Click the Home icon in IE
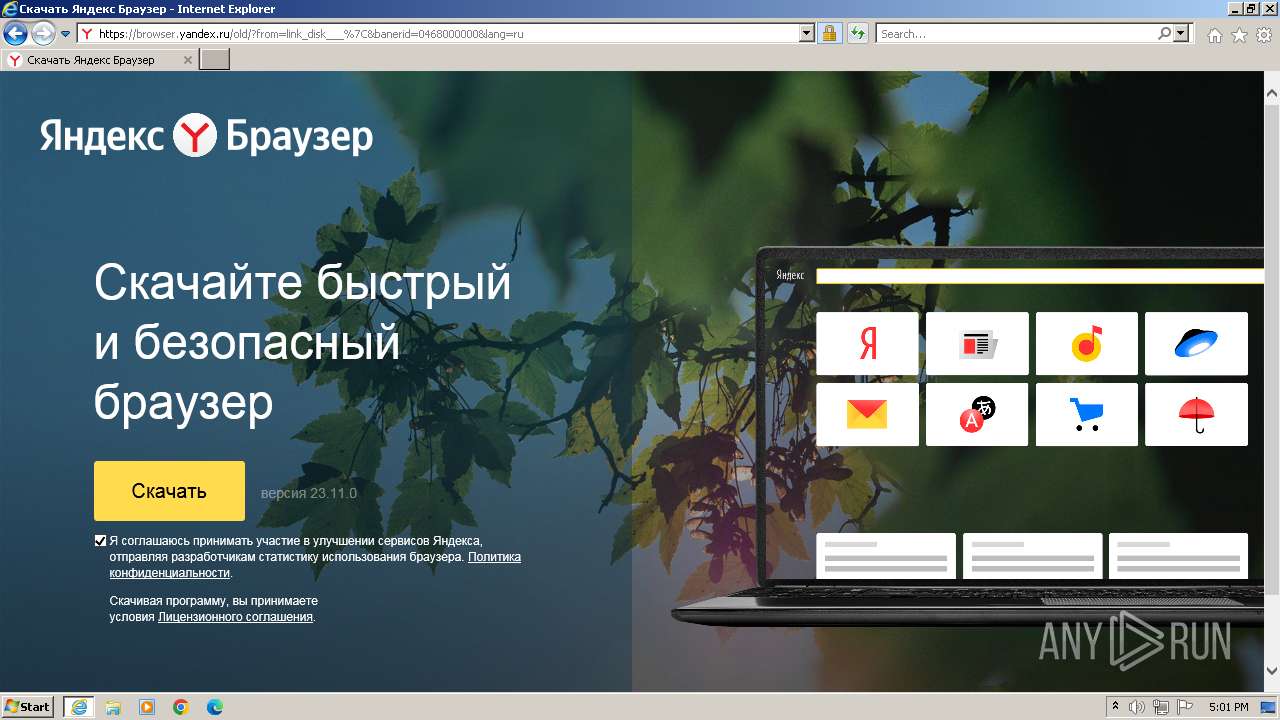This screenshot has height=720, width=1280. point(1215,35)
